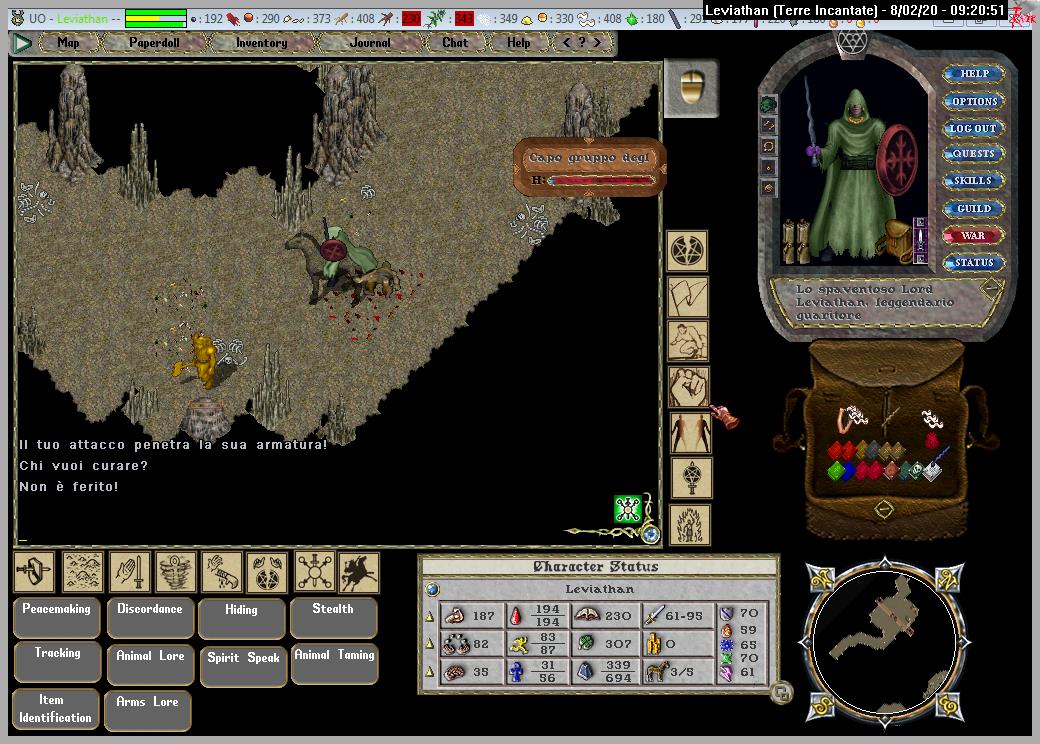Activate the open hand and sword icon
This screenshot has height=744, width=1040.
(130, 572)
